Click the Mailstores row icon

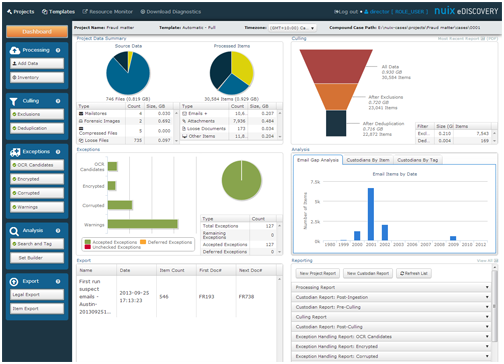(81, 114)
